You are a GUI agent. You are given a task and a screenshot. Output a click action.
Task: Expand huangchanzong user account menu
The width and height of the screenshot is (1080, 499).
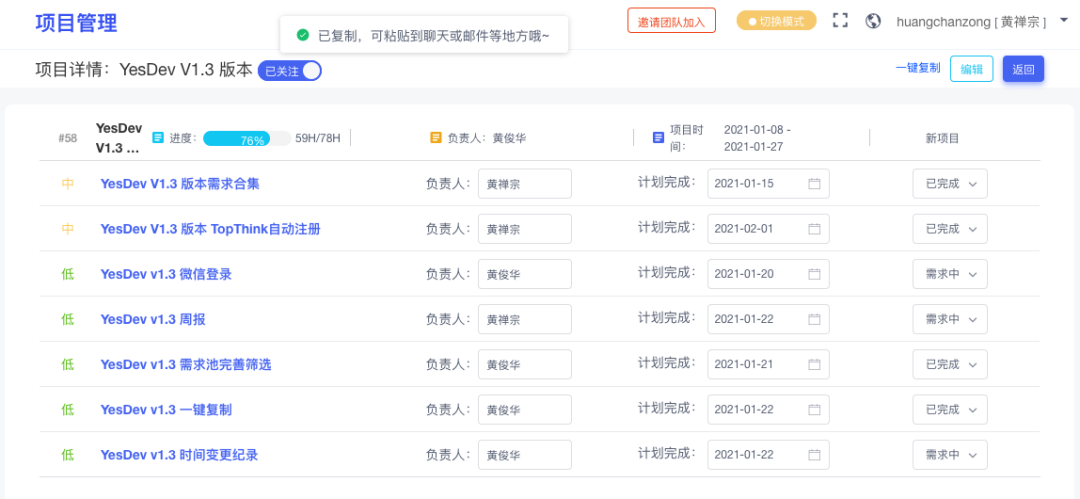pos(982,21)
